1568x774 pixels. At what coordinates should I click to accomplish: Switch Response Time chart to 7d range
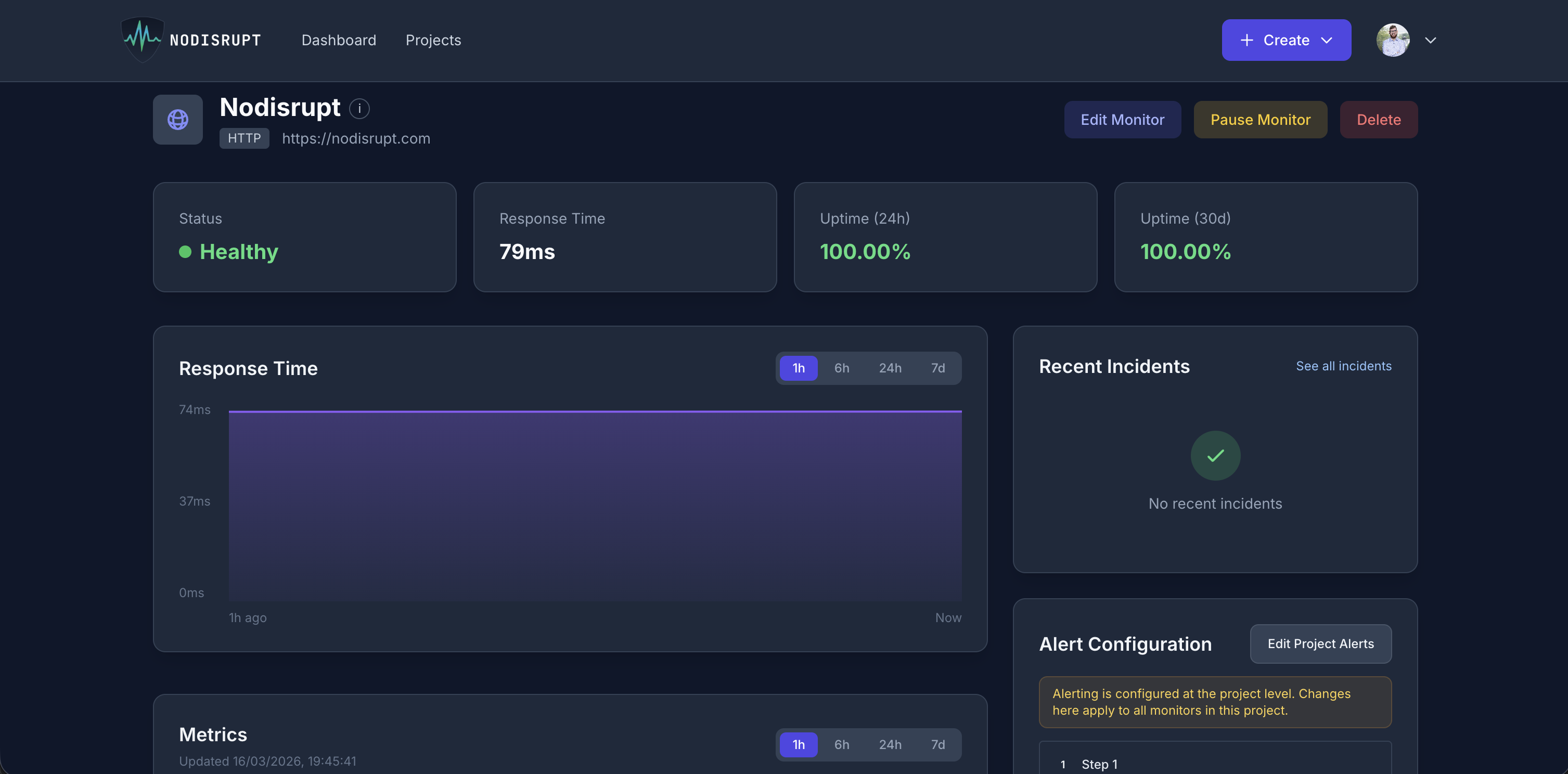point(937,368)
